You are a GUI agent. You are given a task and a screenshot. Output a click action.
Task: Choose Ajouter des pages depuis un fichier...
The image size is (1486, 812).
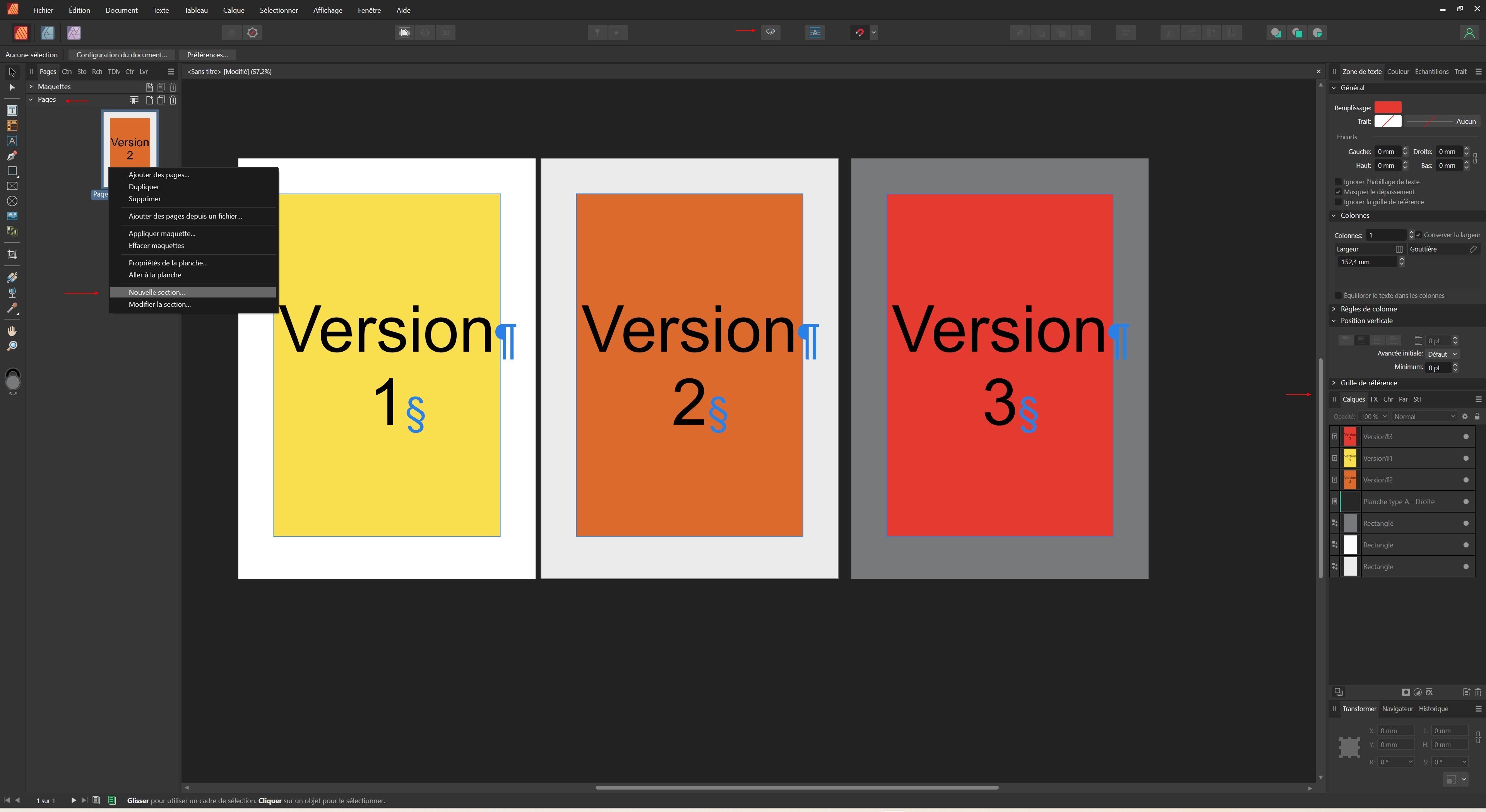pos(193,216)
